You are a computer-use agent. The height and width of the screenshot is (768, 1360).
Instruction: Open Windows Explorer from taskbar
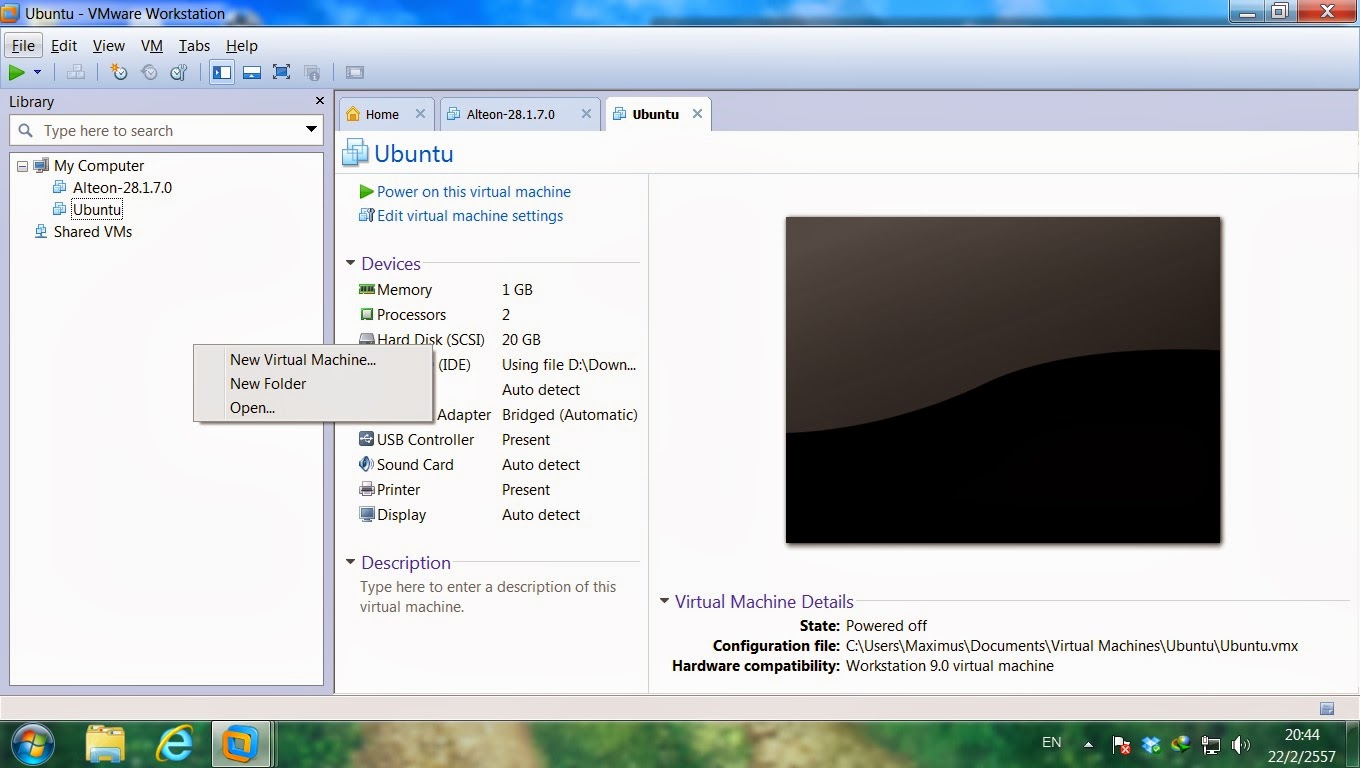(104, 743)
